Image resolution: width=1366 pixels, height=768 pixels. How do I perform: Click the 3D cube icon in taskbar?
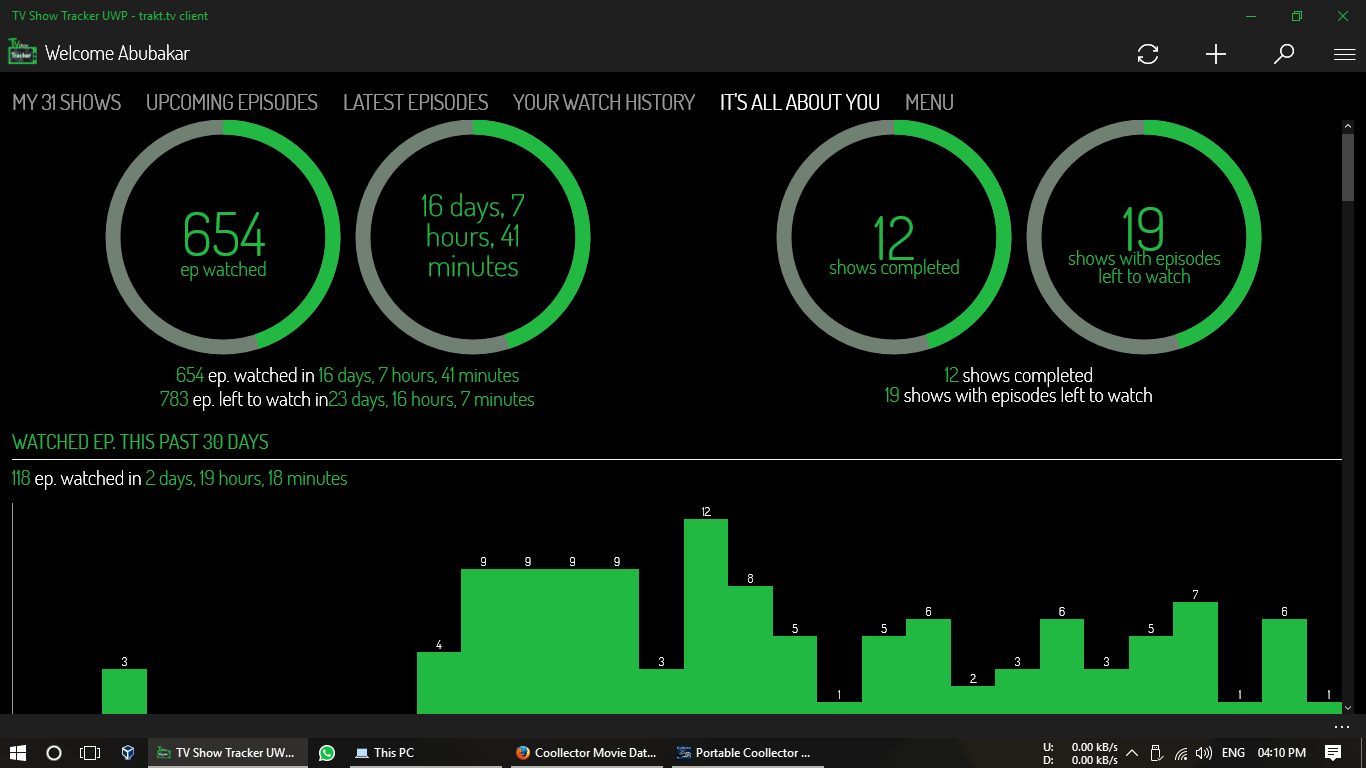pyautogui.click(x=128, y=753)
